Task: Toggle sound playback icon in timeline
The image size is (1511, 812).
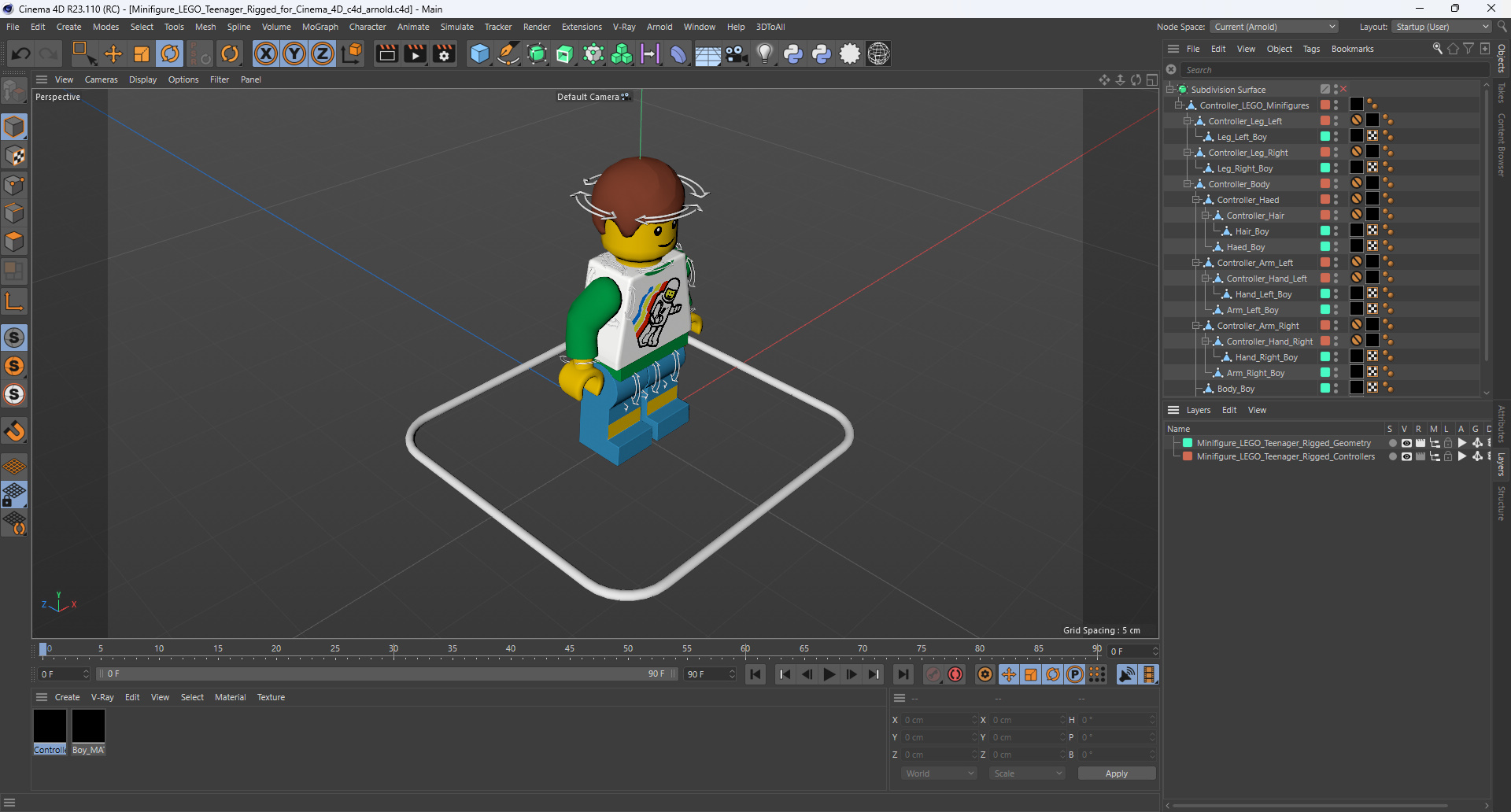Action: tap(1127, 674)
